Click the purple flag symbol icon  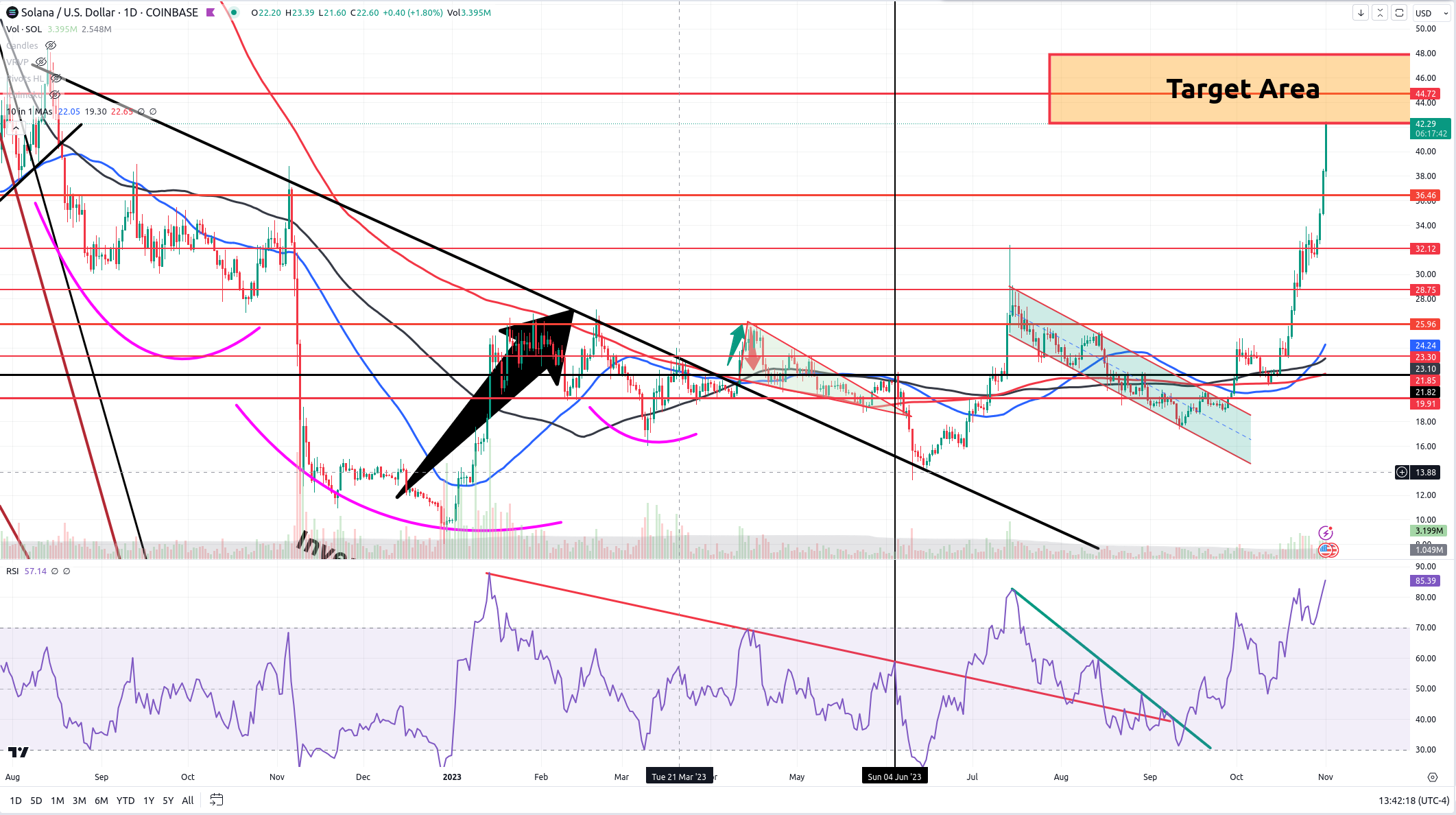click(x=211, y=12)
